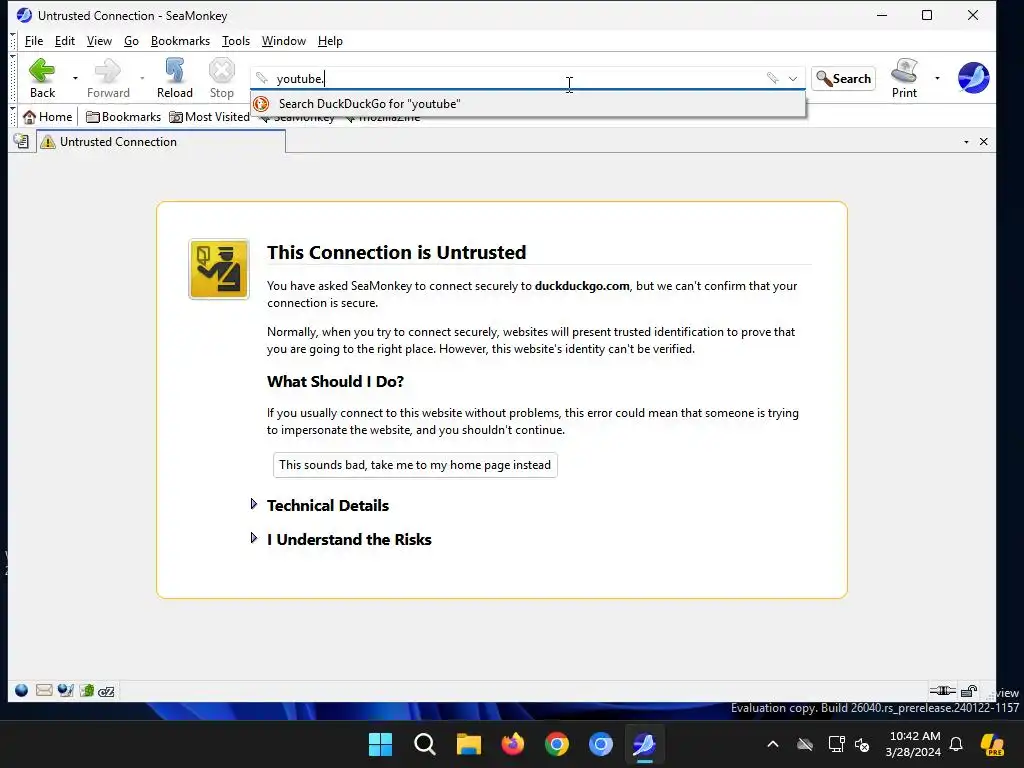Image resolution: width=1024 pixels, height=768 pixels.
Task: Open the Bookmarks menu
Action: (x=180, y=40)
